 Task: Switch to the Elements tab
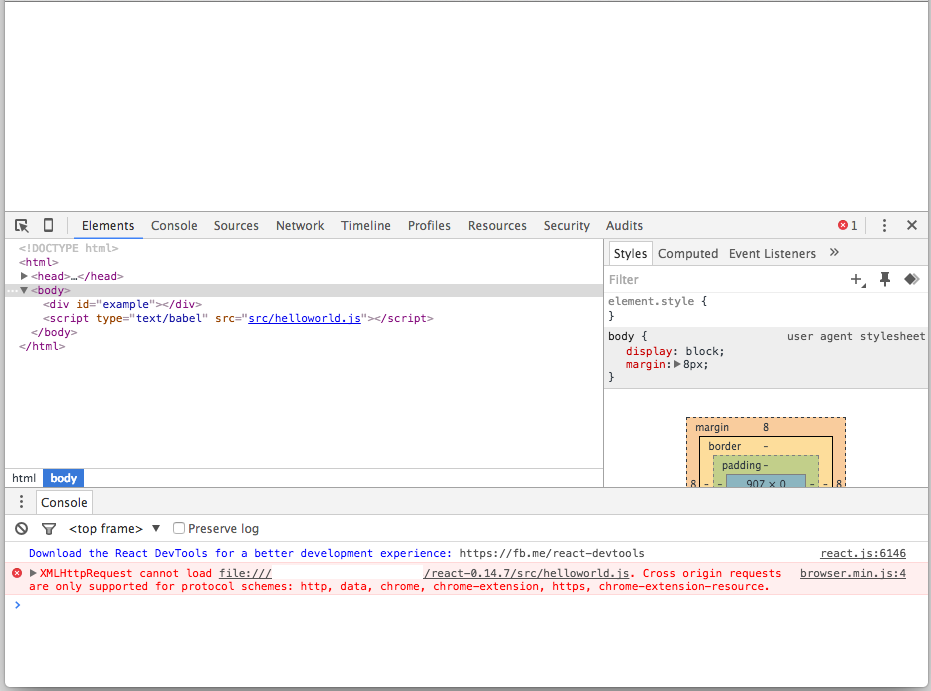coord(108,226)
